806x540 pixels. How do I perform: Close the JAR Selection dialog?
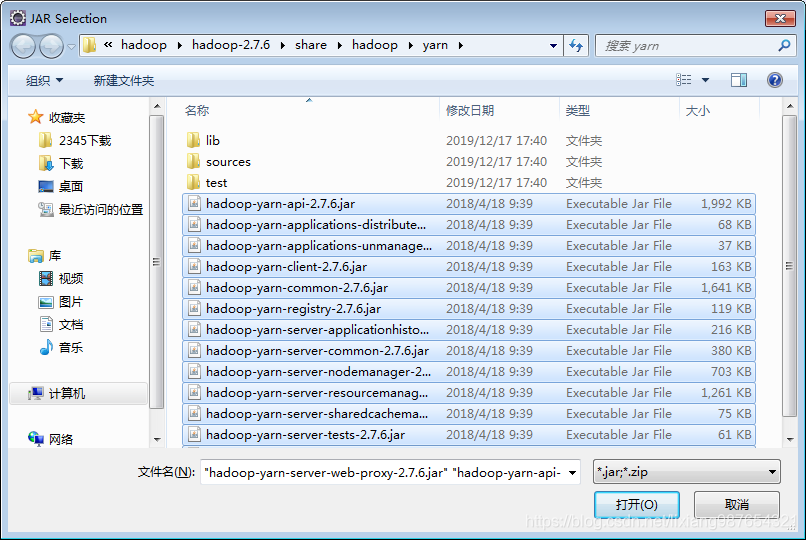click(780, 18)
